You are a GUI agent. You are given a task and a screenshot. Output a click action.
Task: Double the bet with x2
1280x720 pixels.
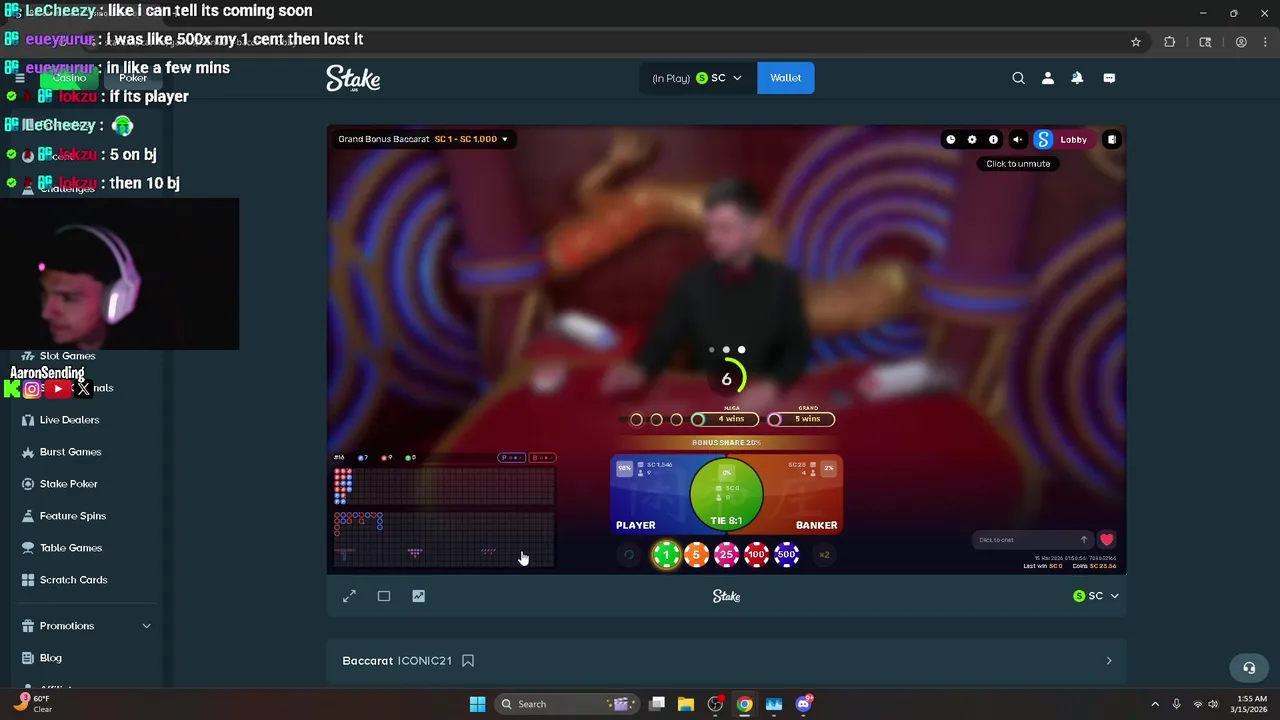click(x=825, y=555)
